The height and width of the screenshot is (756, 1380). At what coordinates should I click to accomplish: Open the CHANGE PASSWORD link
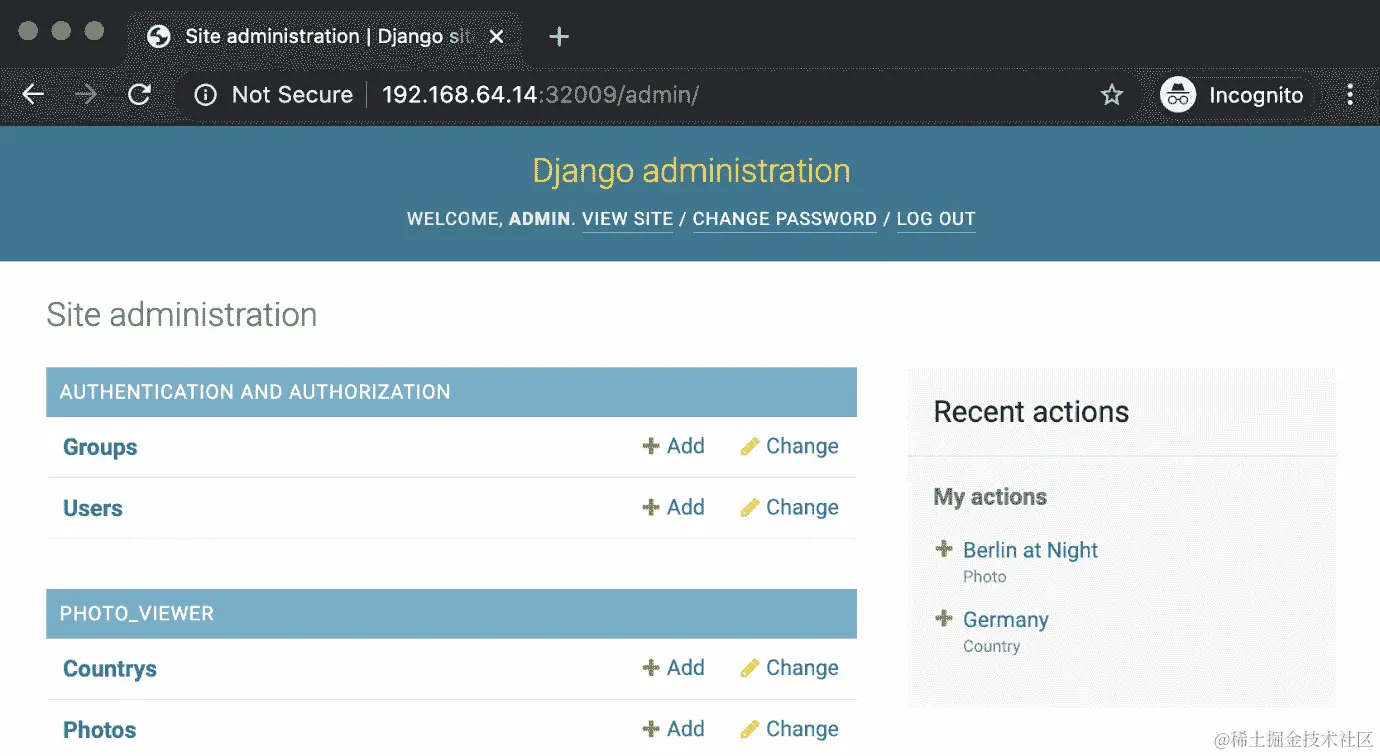coord(785,219)
